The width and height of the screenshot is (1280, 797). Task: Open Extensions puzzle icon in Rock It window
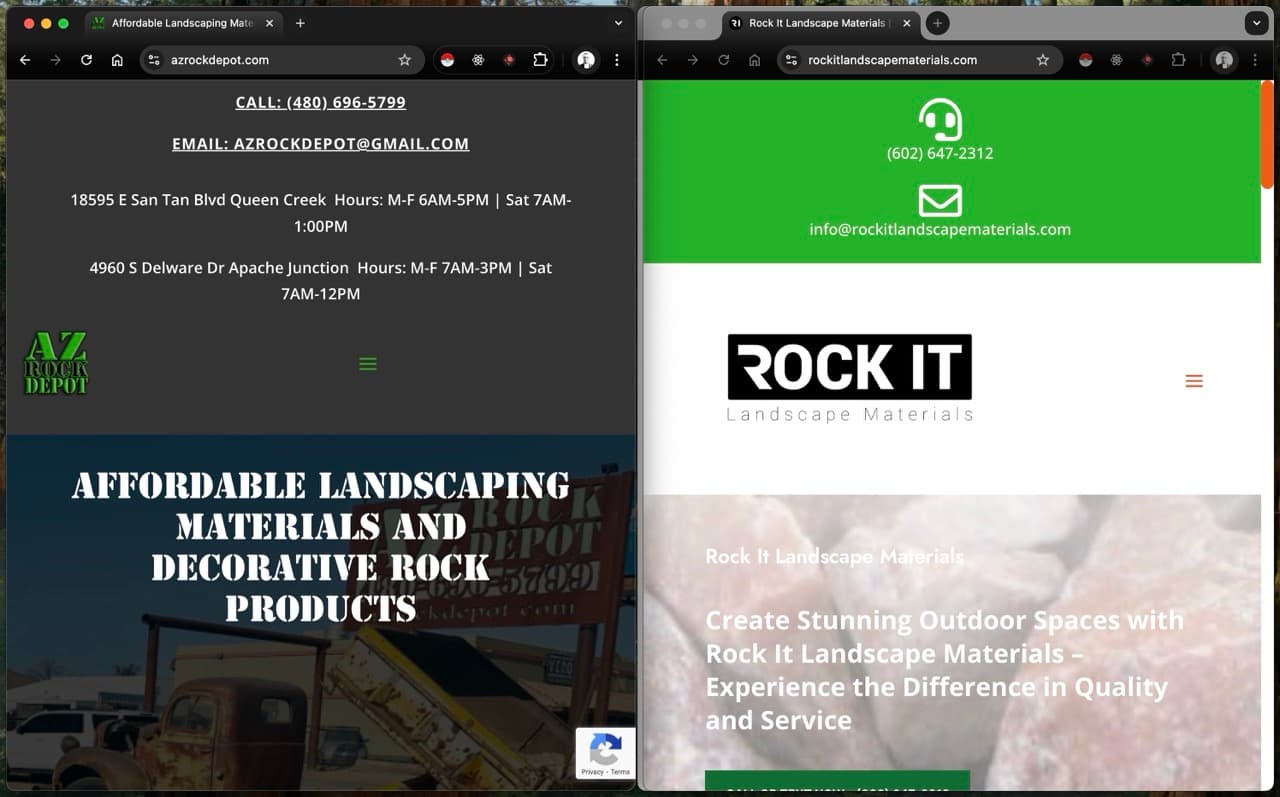[1178, 60]
